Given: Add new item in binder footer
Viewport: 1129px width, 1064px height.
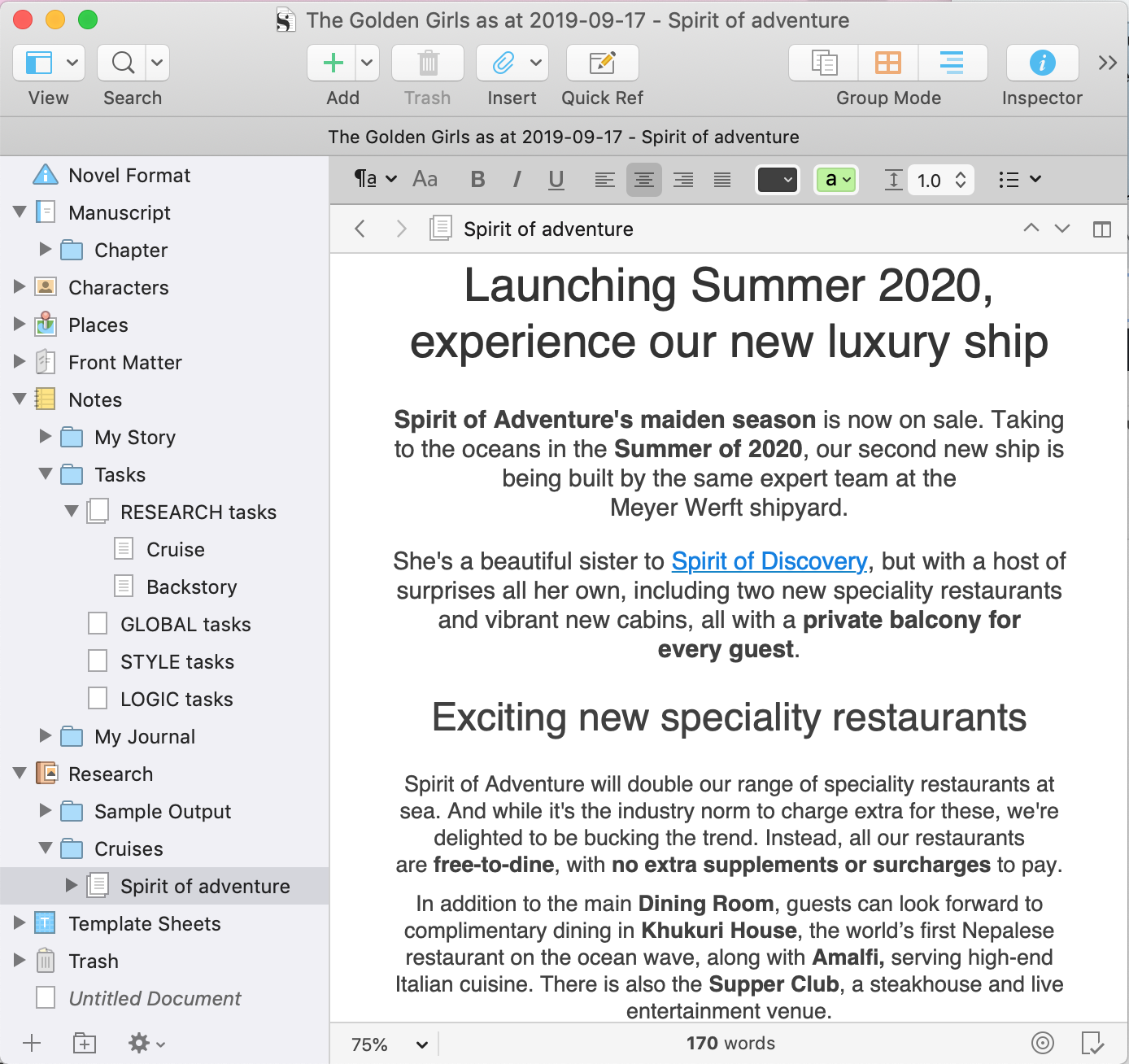Looking at the screenshot, I should tap(32, 1043).
